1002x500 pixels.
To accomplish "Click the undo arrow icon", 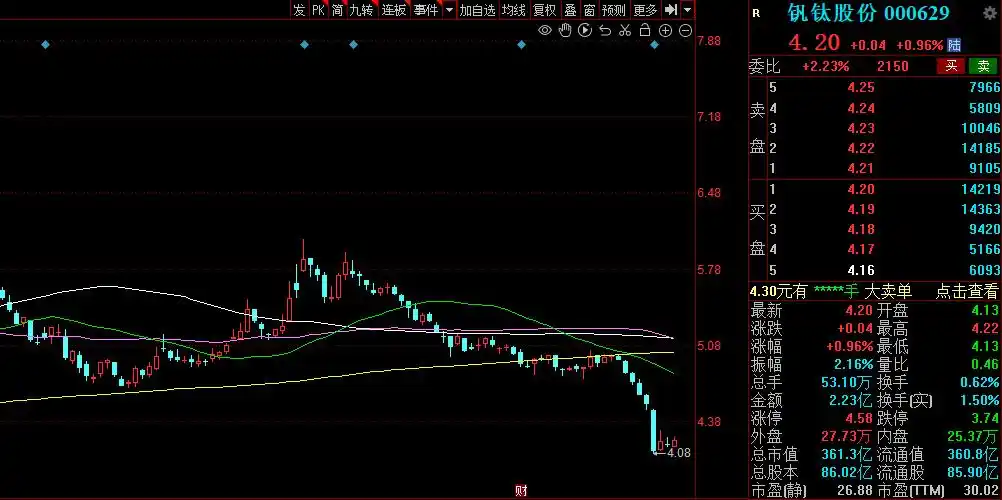I will [x=605, y=31].
